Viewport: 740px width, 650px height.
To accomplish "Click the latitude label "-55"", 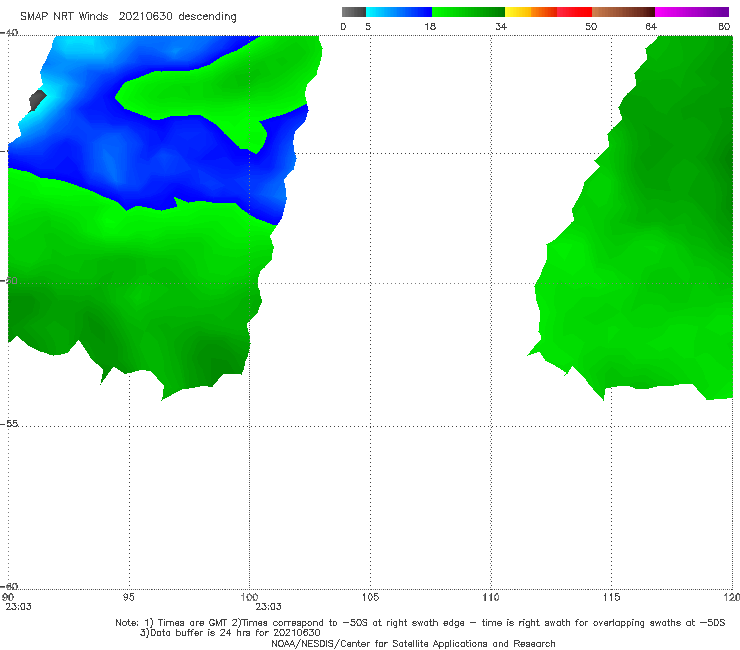I will click(x=9, y=423).
